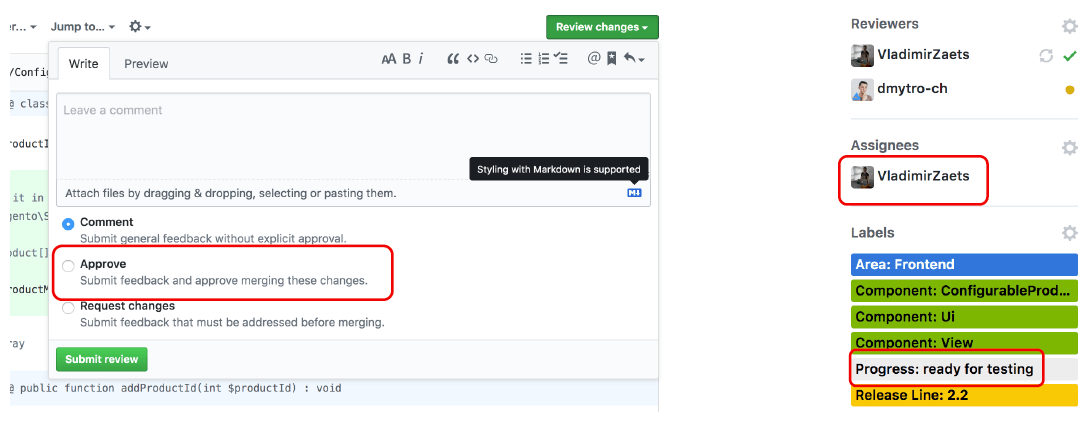Open Reviewers settings gear
The height and width of the screenshot is (422, 1091).
[1069, 26]
